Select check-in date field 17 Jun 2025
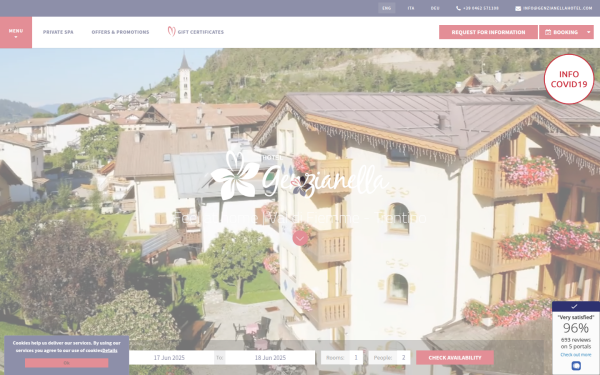 tap(169, 358)
